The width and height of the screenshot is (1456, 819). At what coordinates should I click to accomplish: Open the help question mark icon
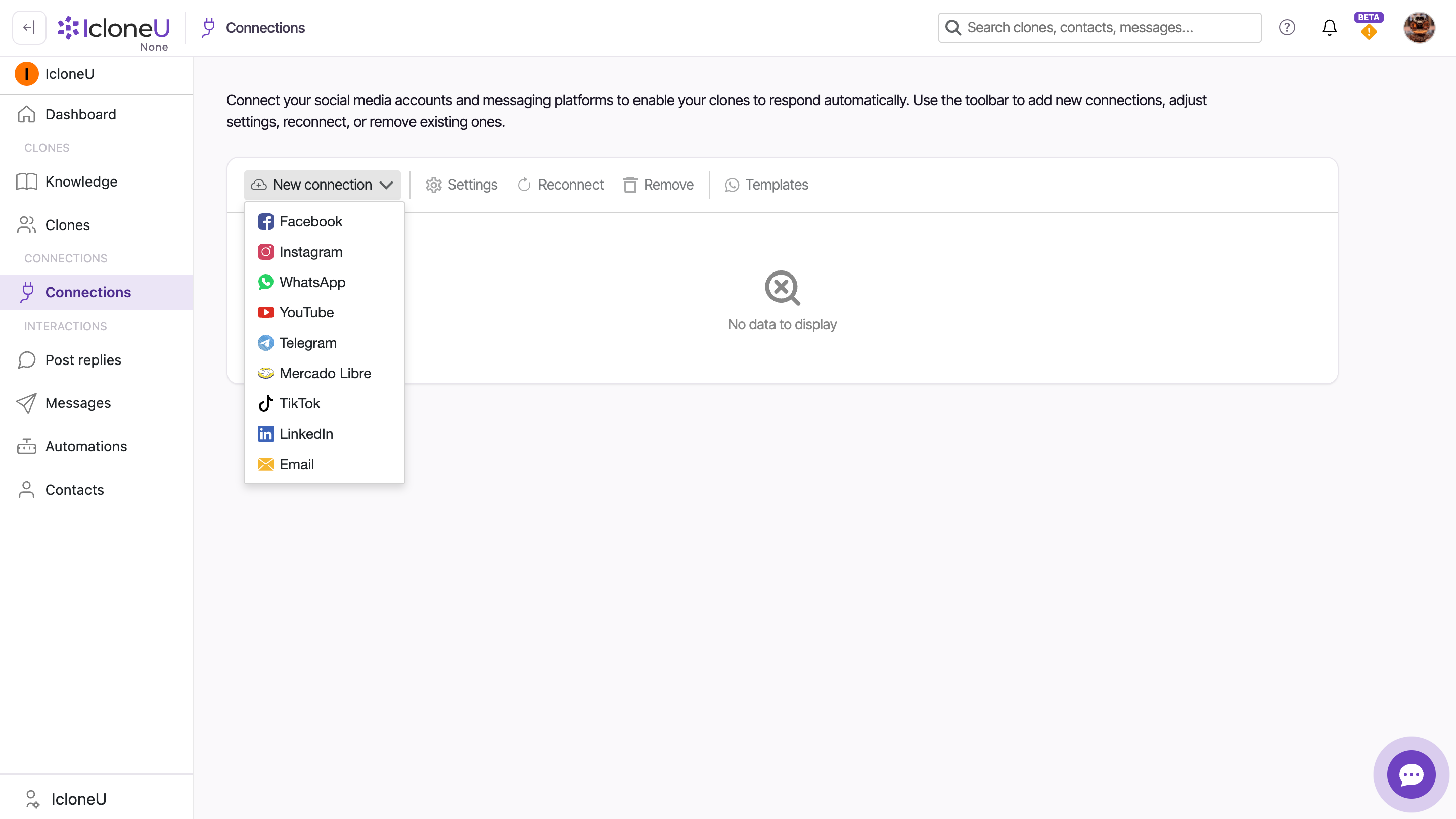click(1287, 28)
